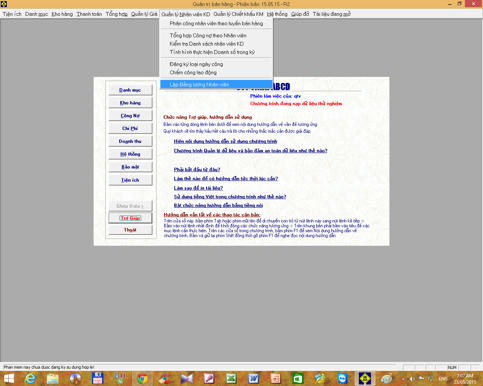
Task: Expand the Hệ thống menu
Action: point(277,14)
